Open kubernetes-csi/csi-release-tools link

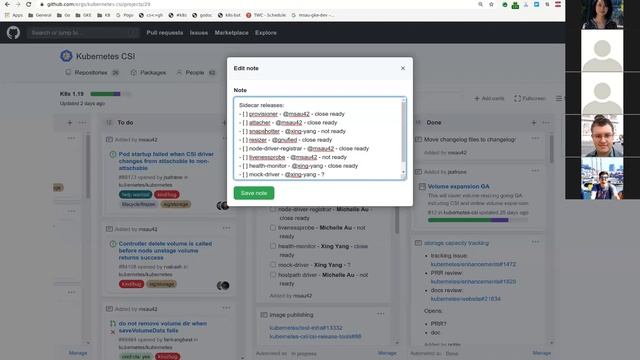tap(315, 336)
